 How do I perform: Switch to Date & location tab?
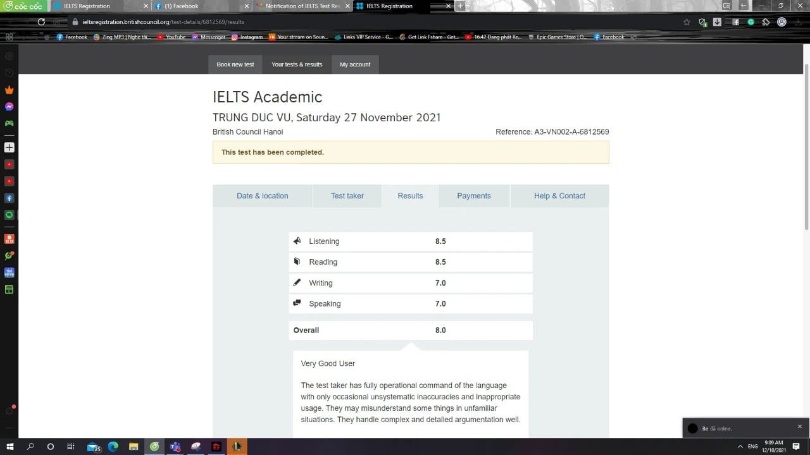(262, 196)
